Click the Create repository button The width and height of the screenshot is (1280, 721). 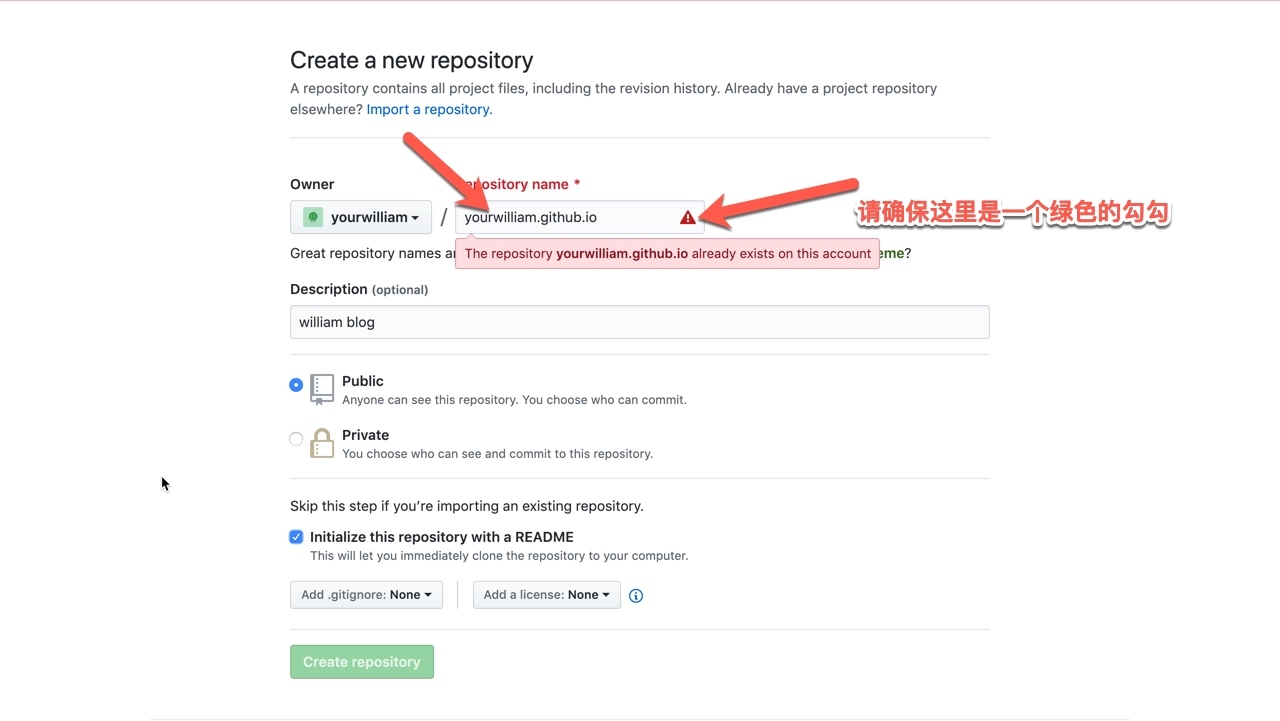(362, 662)
